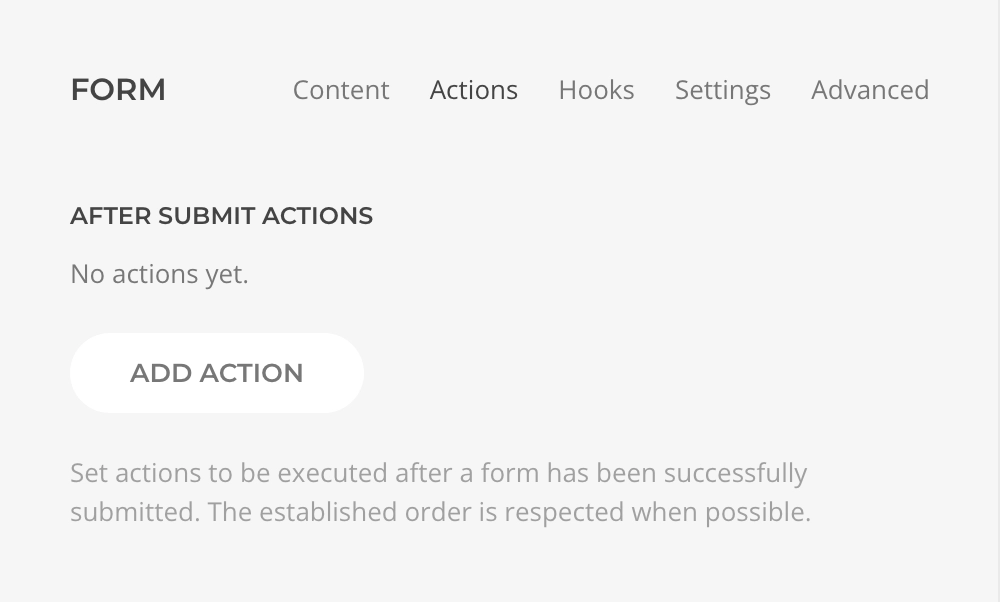Return to the Actions view
The height and width of the screenshot is (602, 1000).
473,90
